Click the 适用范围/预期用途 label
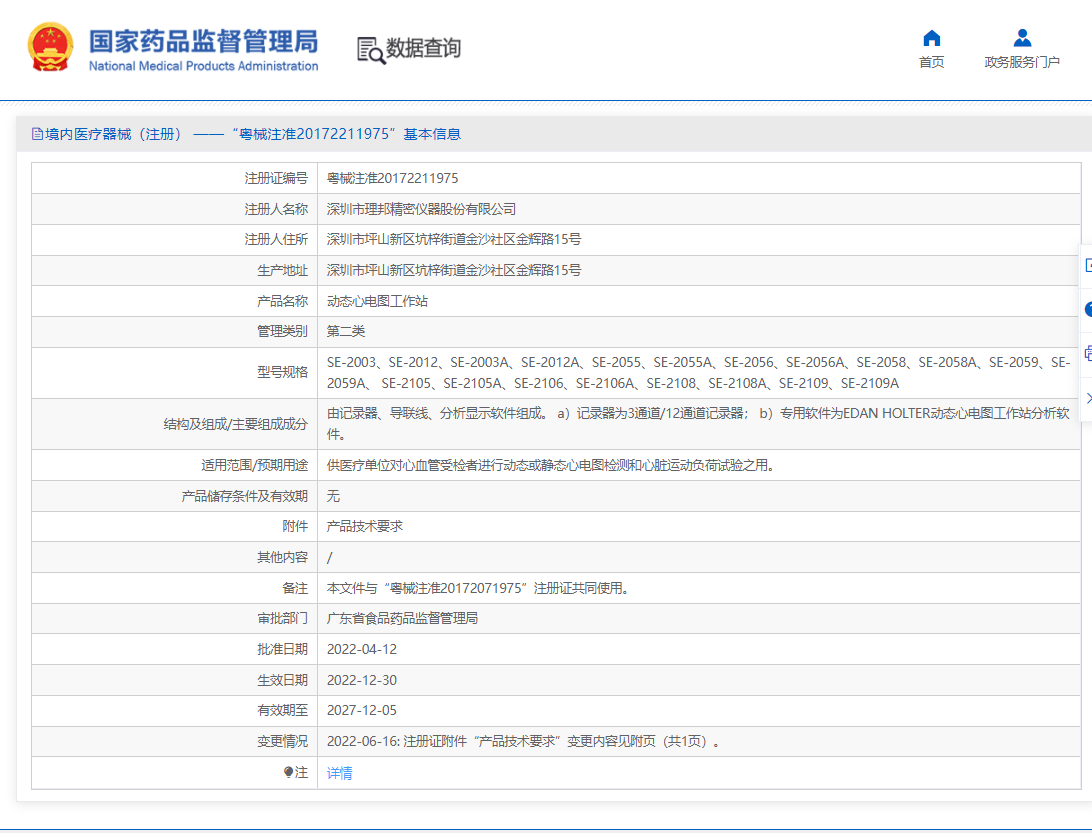Viewport: 1092px width, 833px height. coord(254,465)
